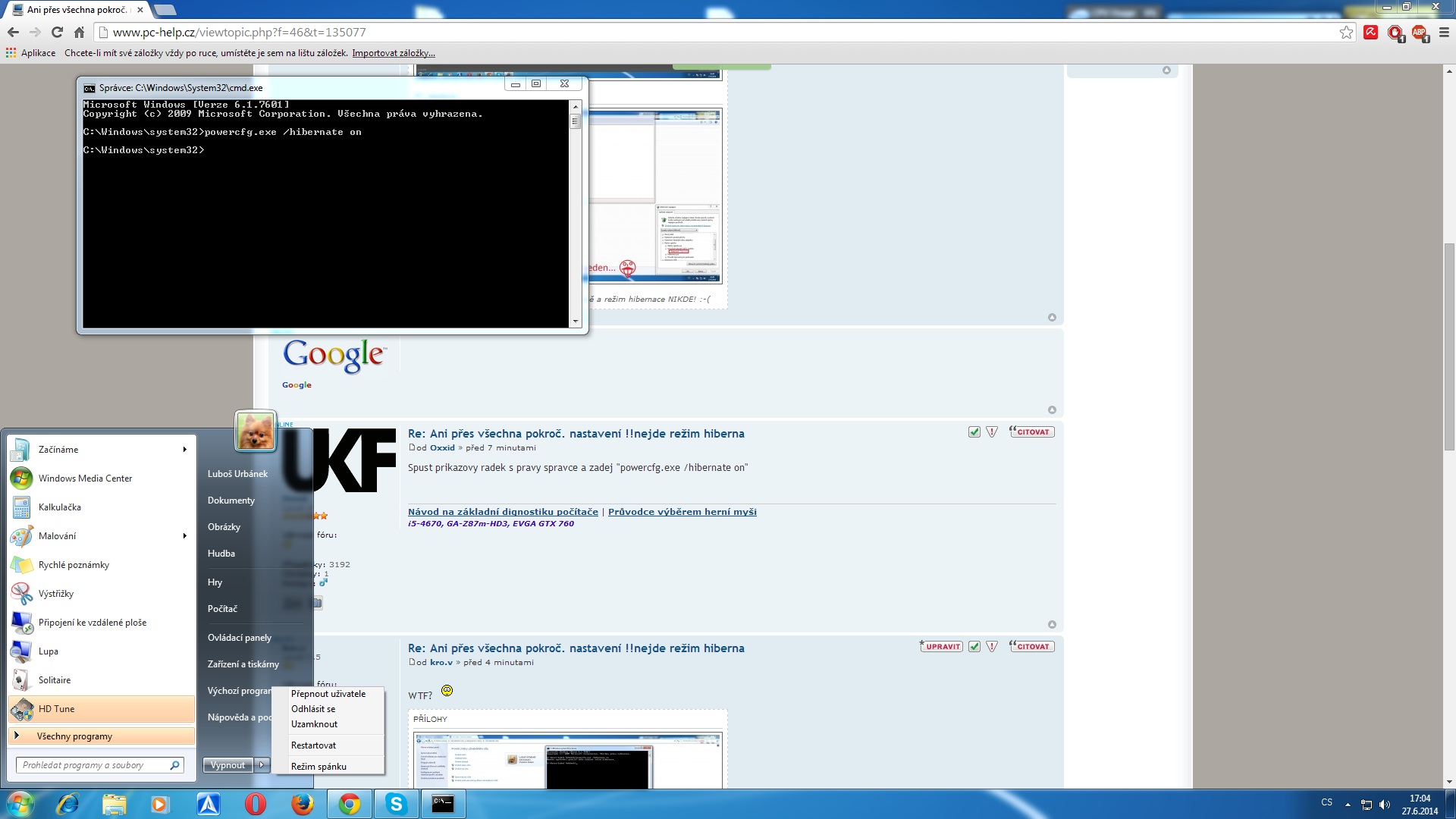
Task: Expand Malování jump list arrow
Action: (x=184, y=536)
